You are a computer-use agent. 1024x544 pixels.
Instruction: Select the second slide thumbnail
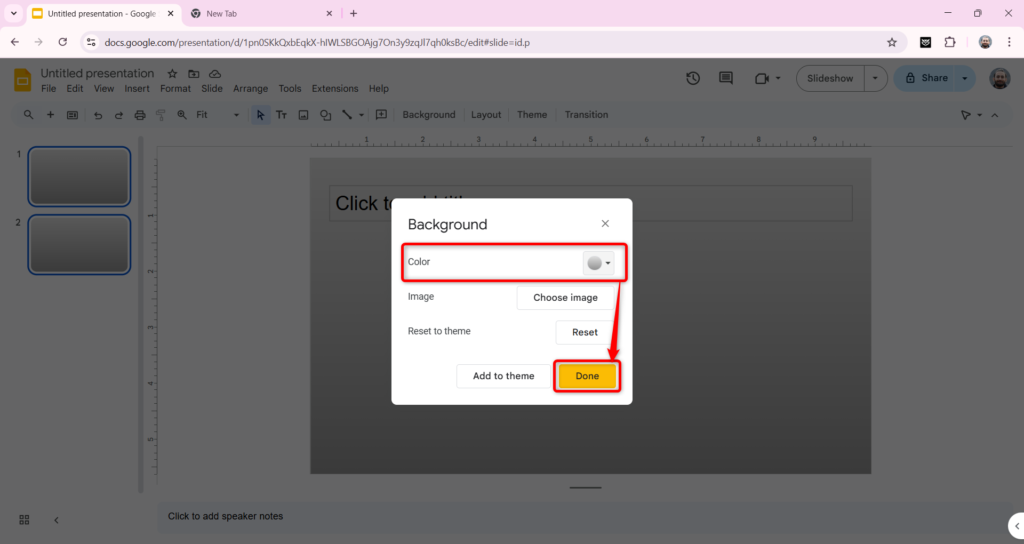79,244
